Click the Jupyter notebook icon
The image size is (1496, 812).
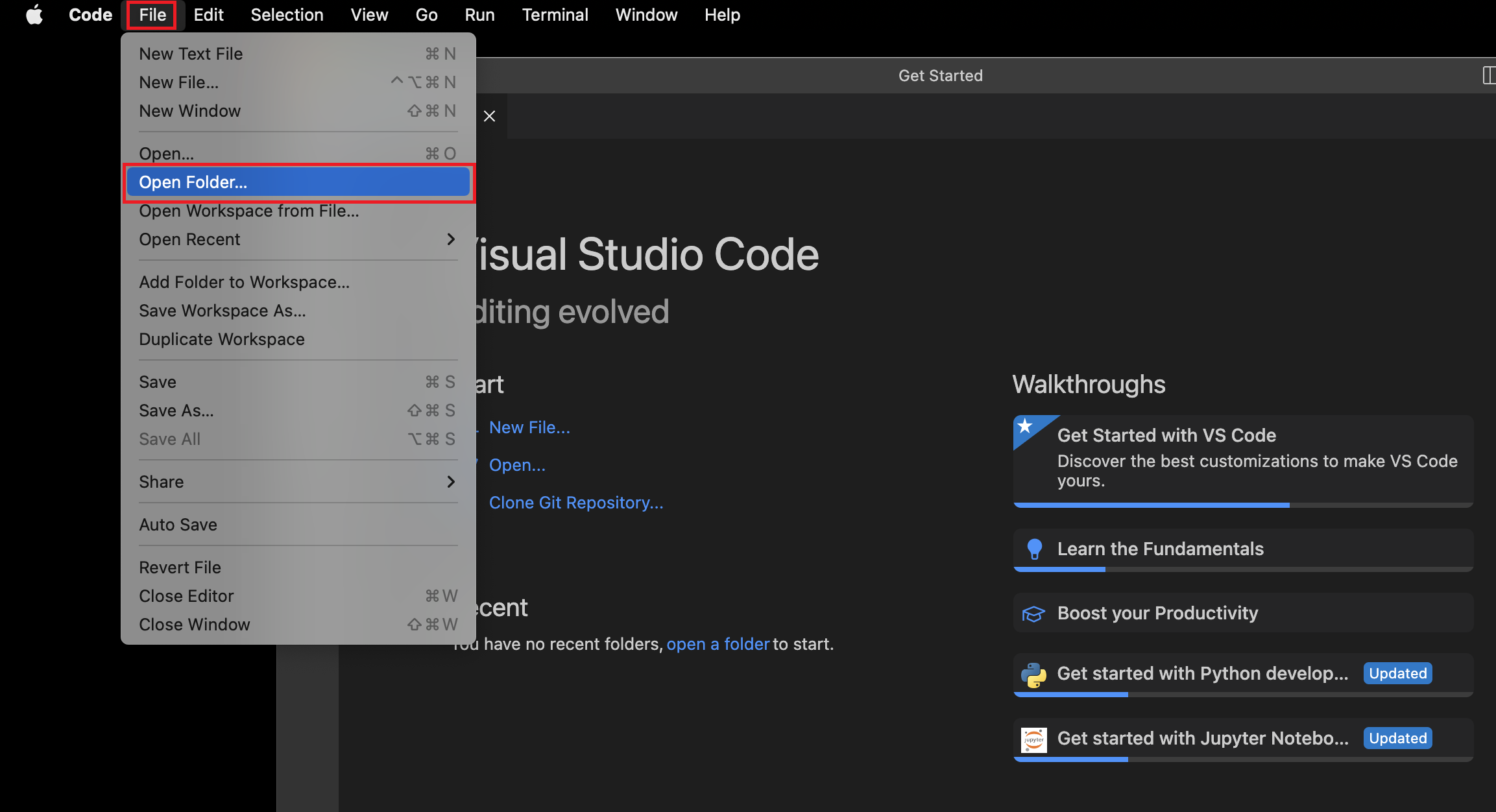(1033, 739)
